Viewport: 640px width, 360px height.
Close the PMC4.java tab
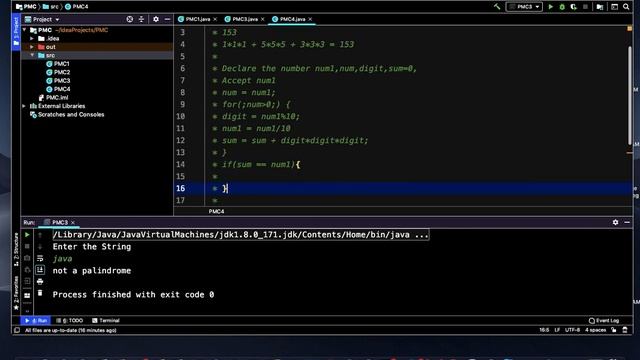[310, 19]
